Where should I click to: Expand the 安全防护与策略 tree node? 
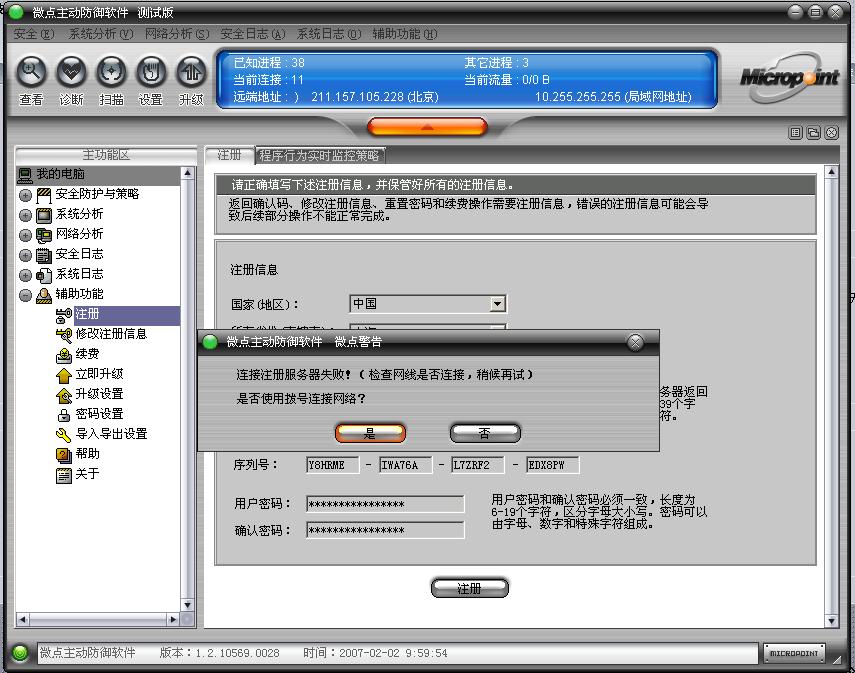coord(25,195)
